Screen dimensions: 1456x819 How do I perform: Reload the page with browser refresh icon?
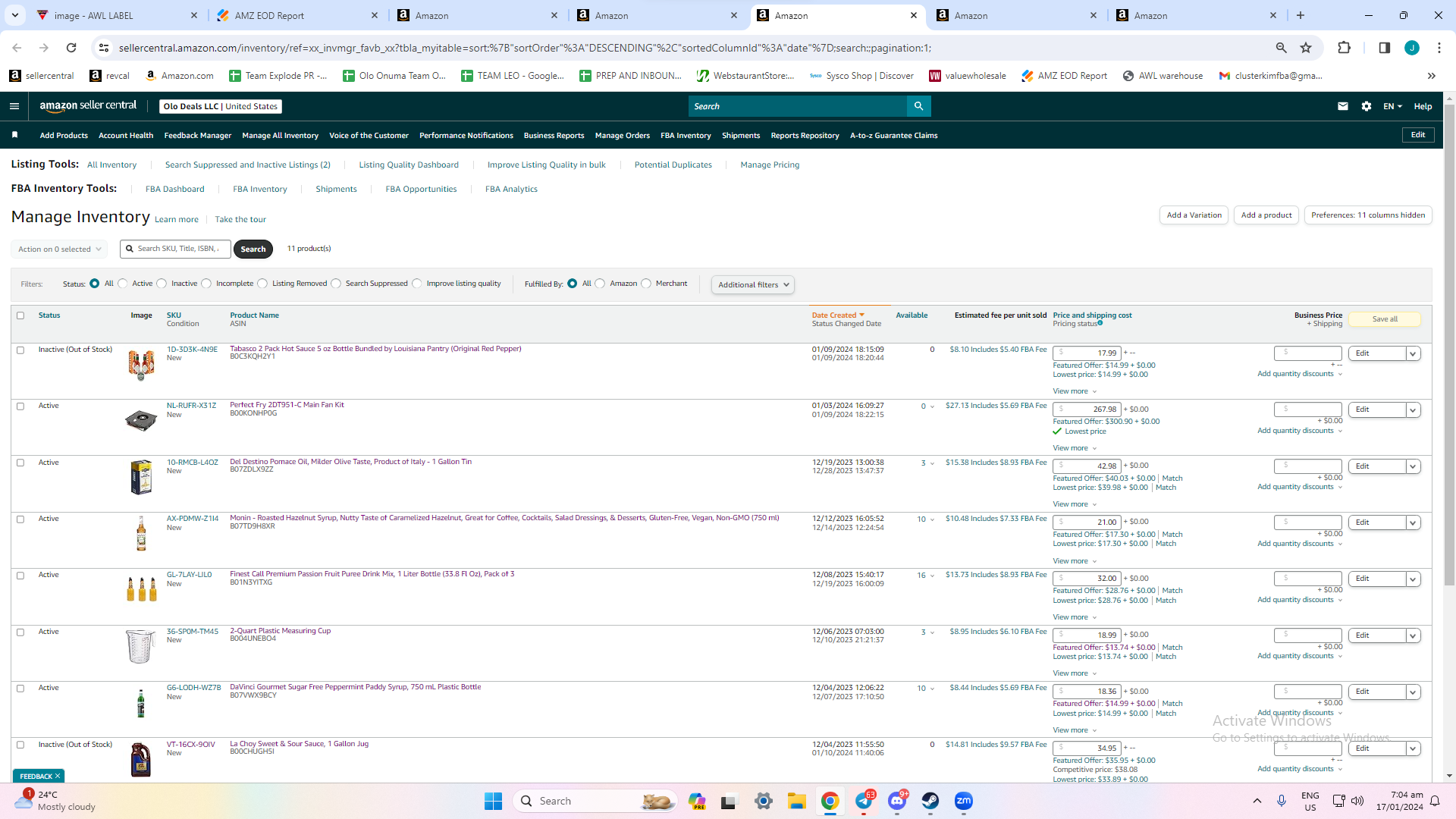pyautogui.click(x=71, y=48)
